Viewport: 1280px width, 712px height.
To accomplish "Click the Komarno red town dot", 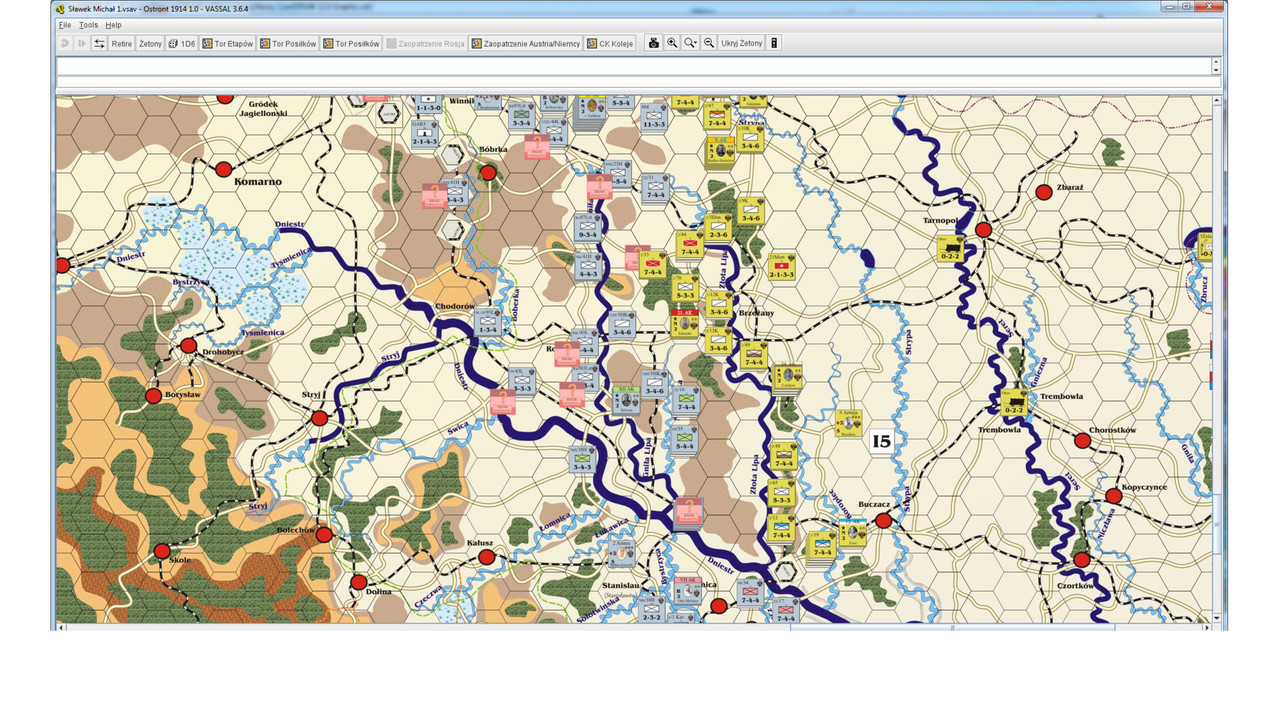I will (224, 169).
